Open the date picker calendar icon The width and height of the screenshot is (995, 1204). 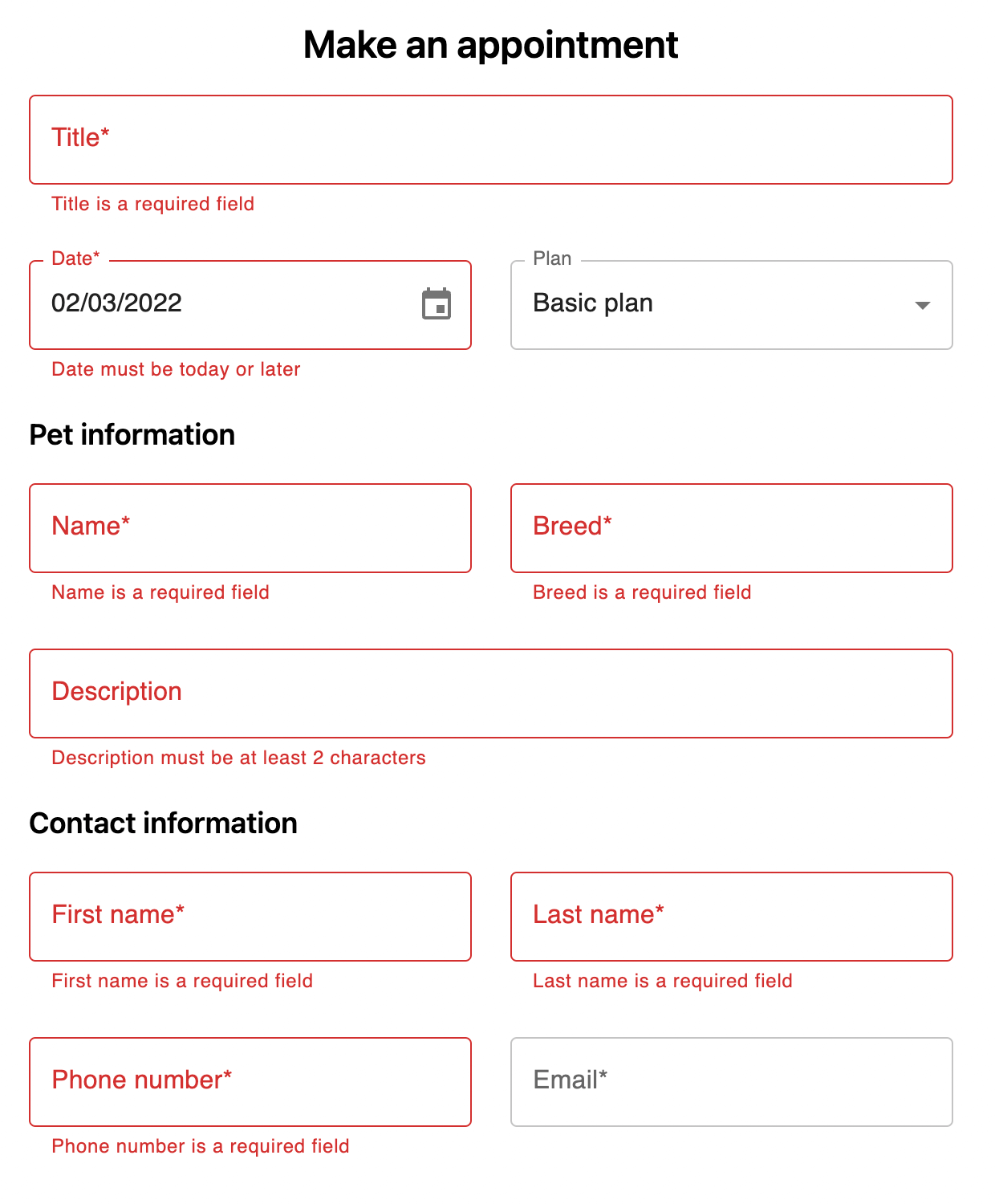tap(437, 305)
